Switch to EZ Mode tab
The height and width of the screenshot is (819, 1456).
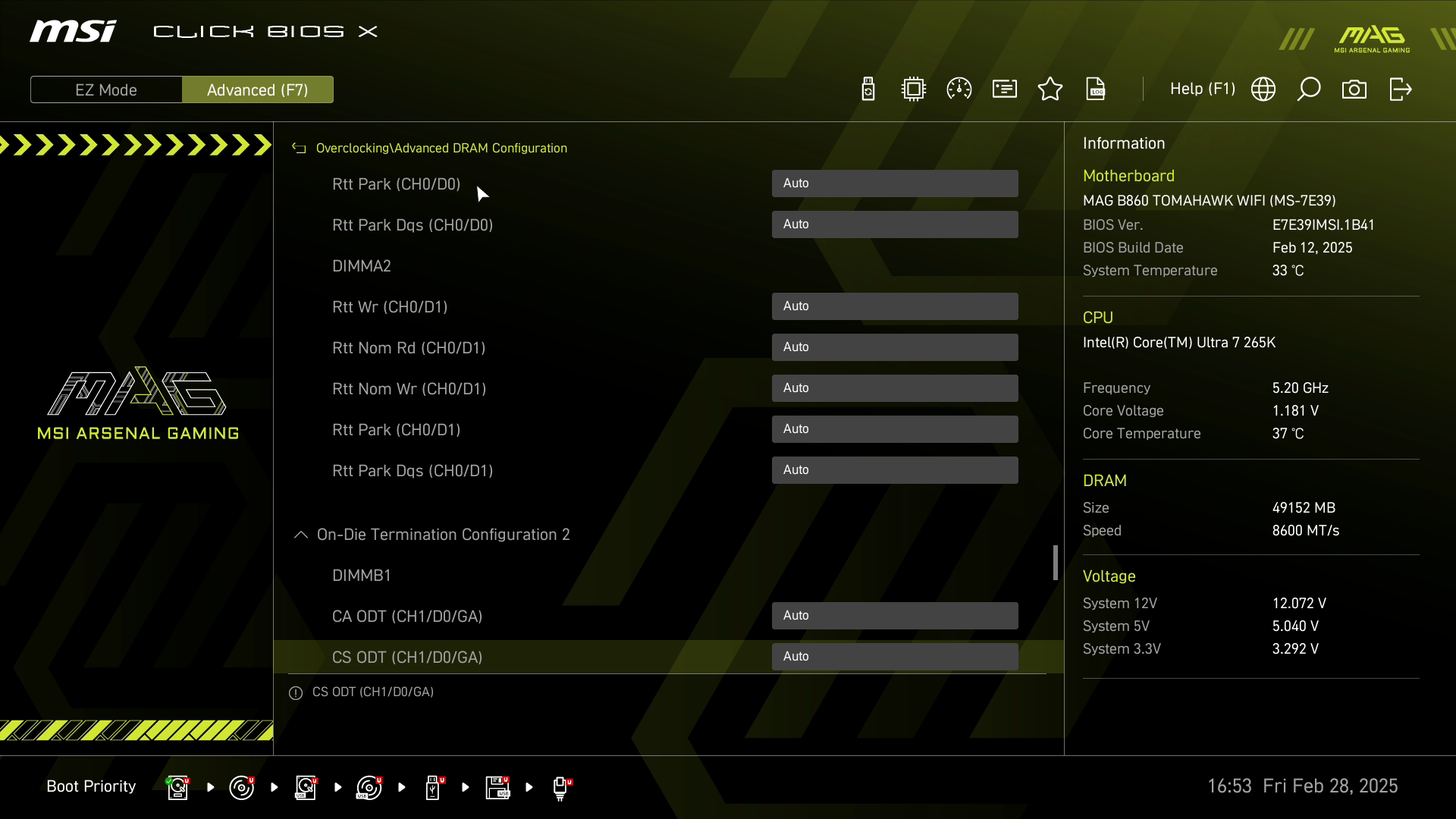coord(106,89)
